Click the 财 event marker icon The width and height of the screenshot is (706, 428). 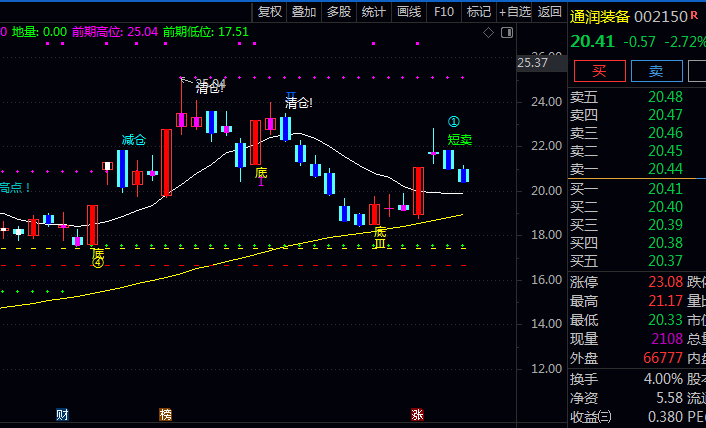pos(62,414)
